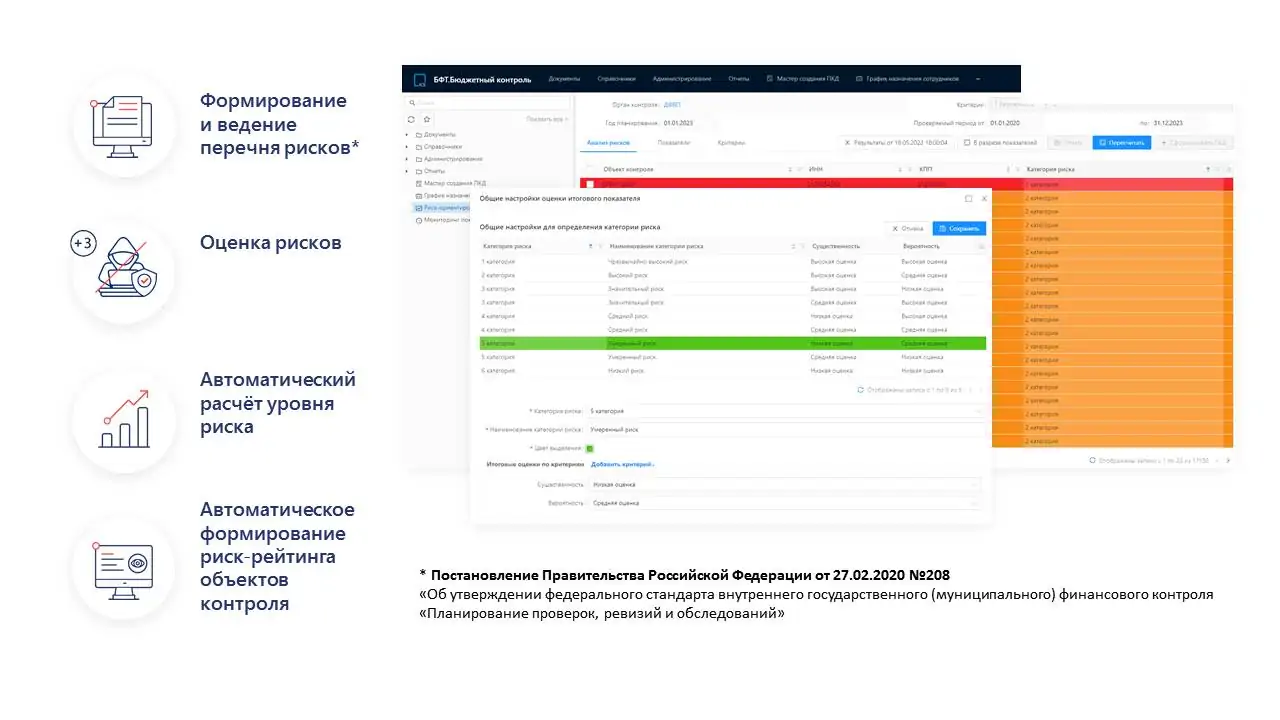Click the sort icon in the КПП column header
Image resolution: width=1280 pixels, height=720 pixels.
click(x=1007, y=170)
